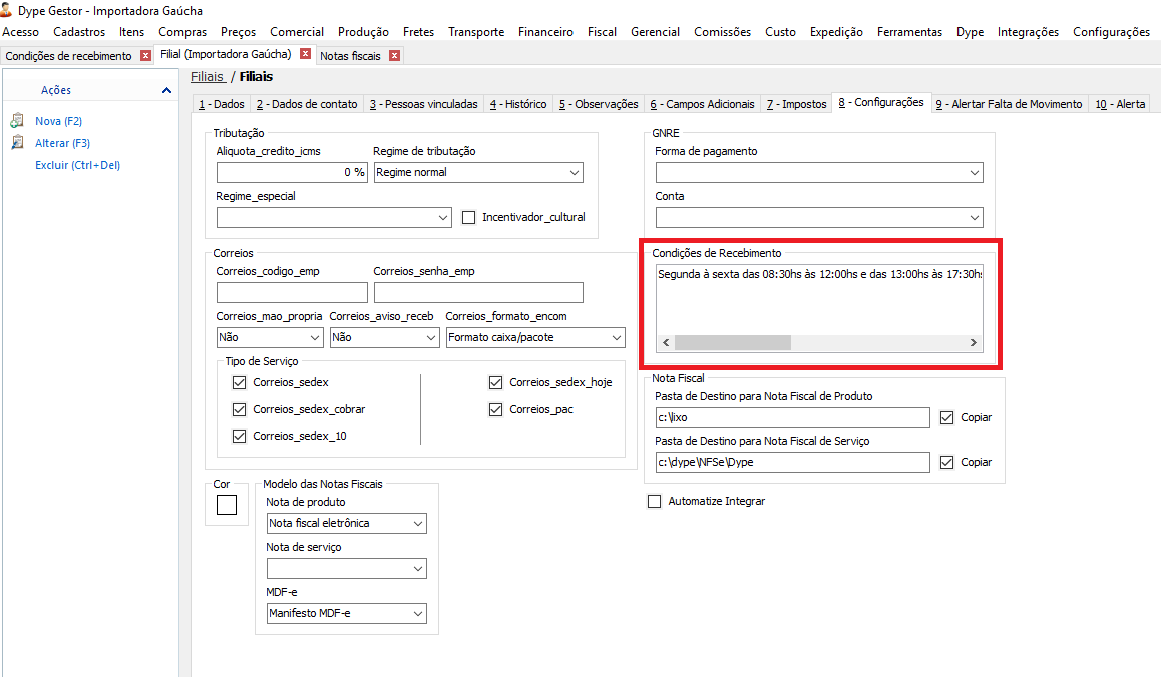Activate the Condições de recebimento document tab

68,56
